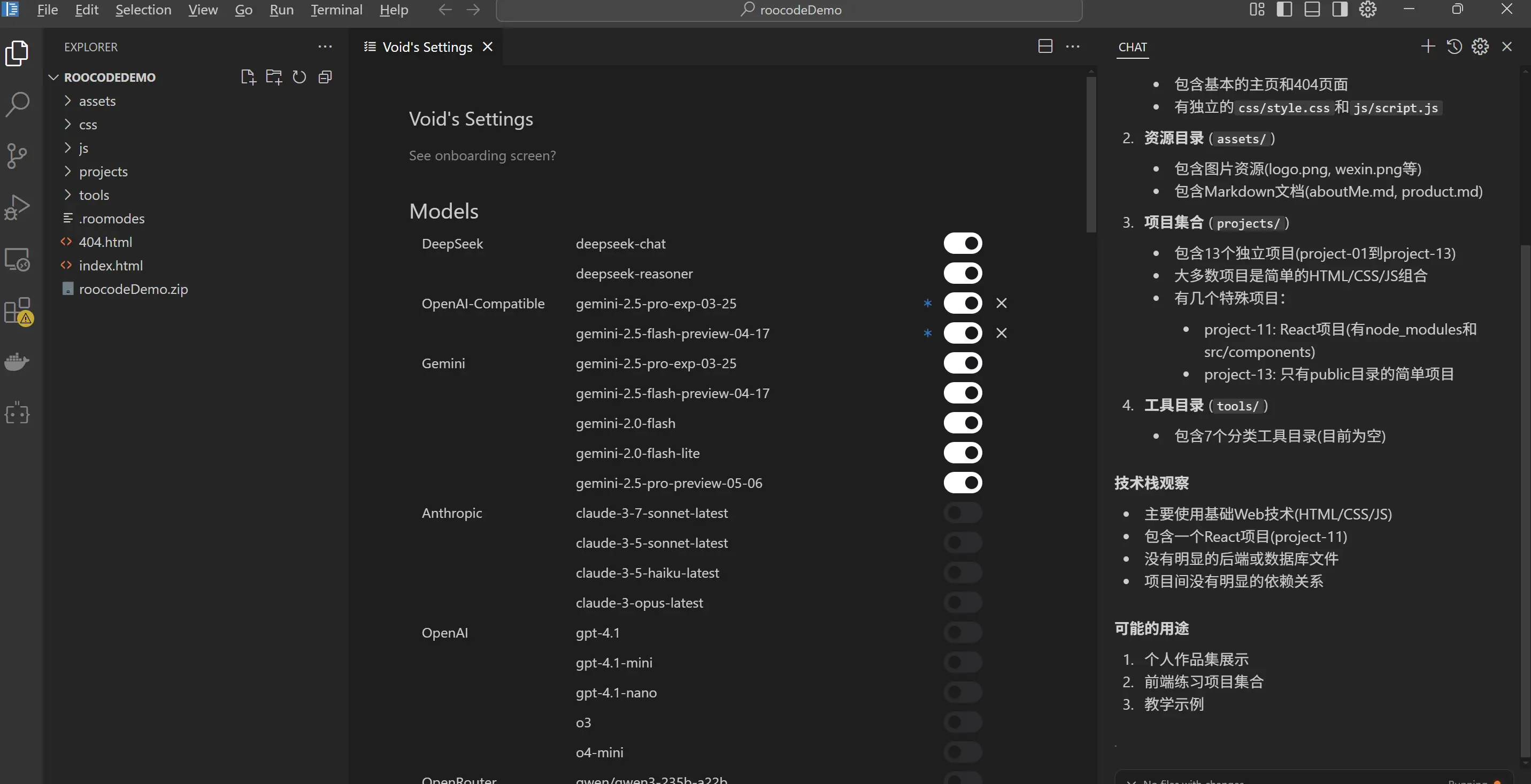Open the bottom activity bar robot icon
Viewport: 1531px width, 784px height.
click(x=17, y=414)
